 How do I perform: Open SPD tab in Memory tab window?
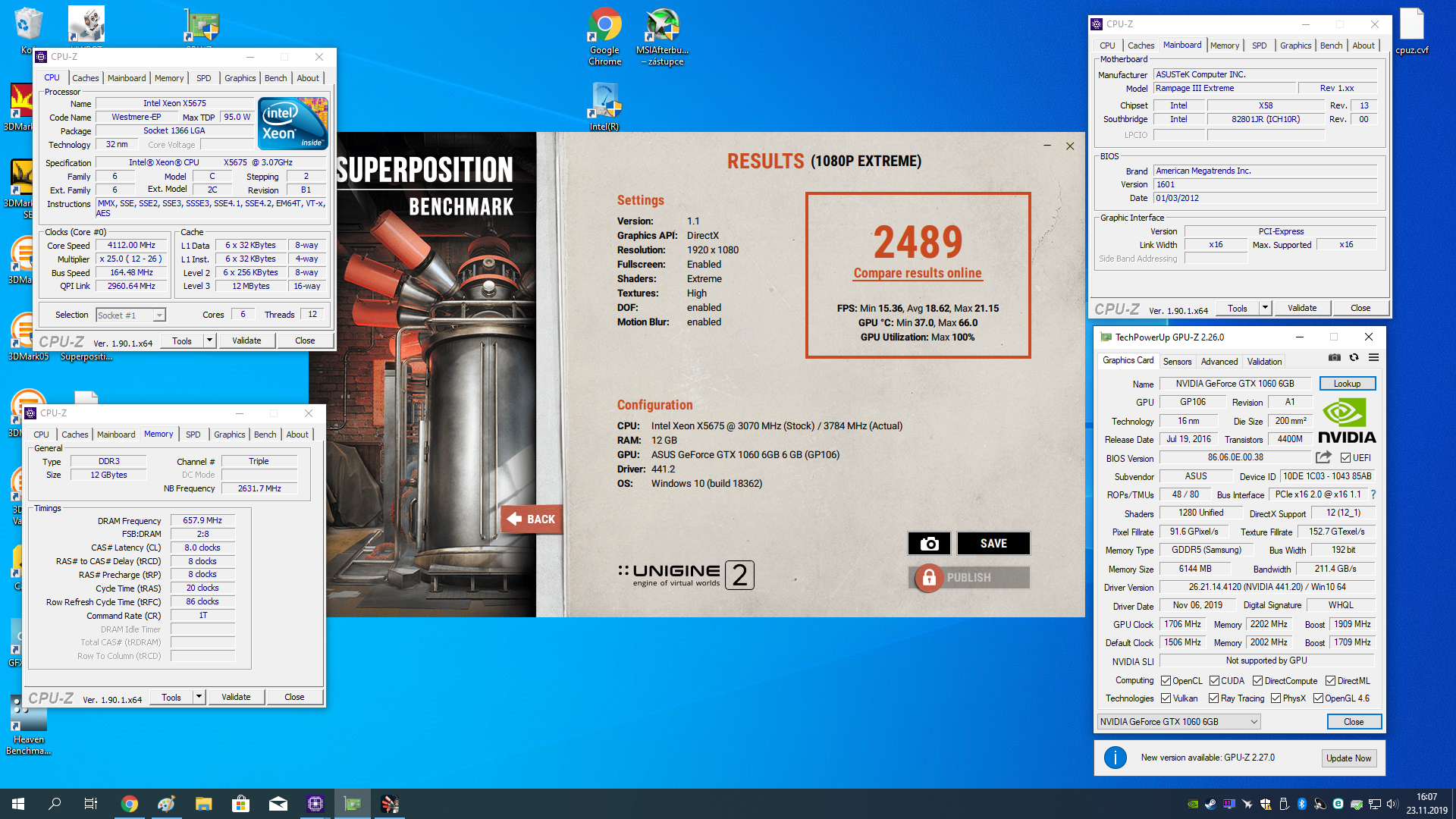(x=193, y=435)
